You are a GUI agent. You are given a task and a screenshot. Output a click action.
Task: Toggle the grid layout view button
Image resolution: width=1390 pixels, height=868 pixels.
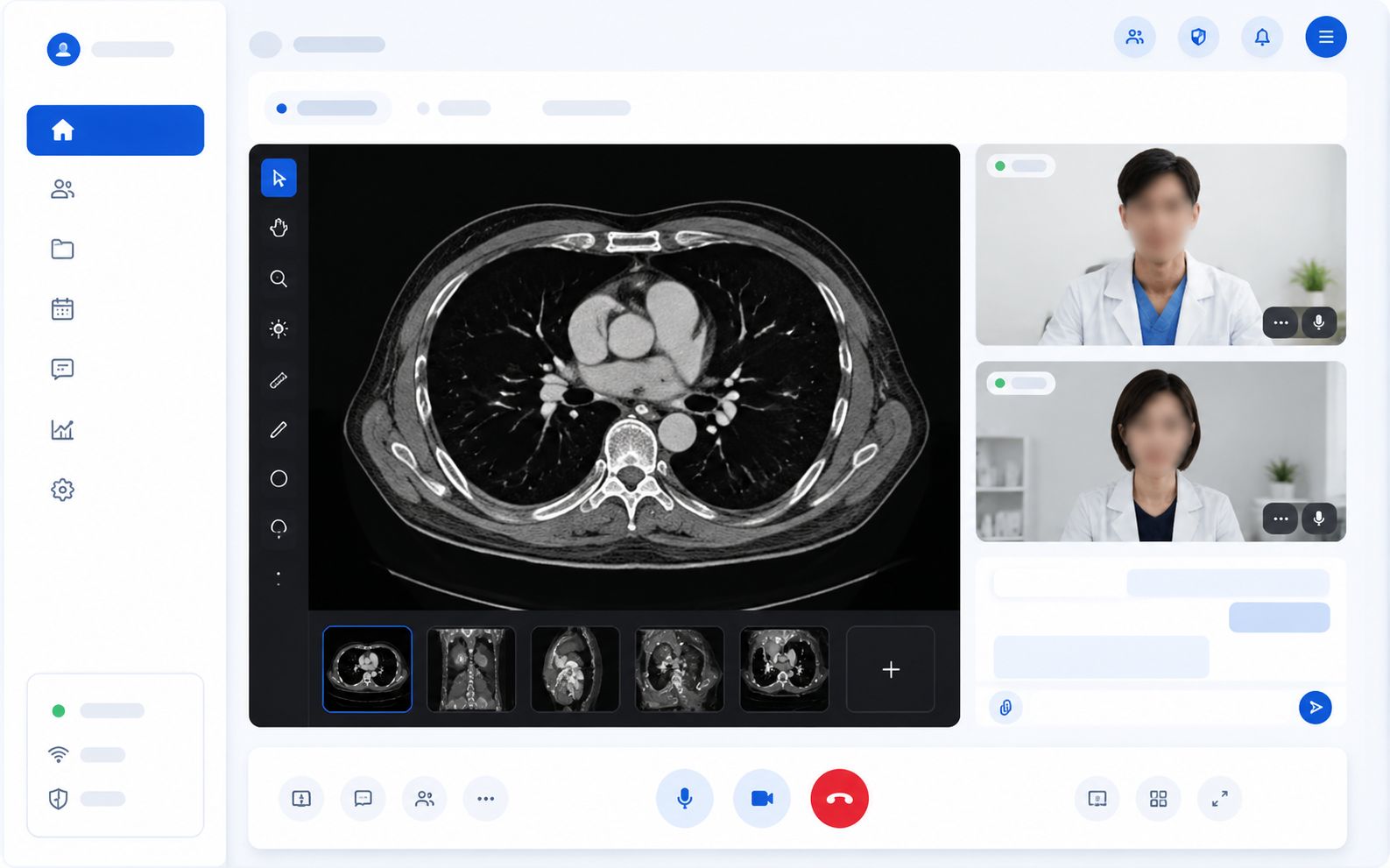pos(1158,799)
